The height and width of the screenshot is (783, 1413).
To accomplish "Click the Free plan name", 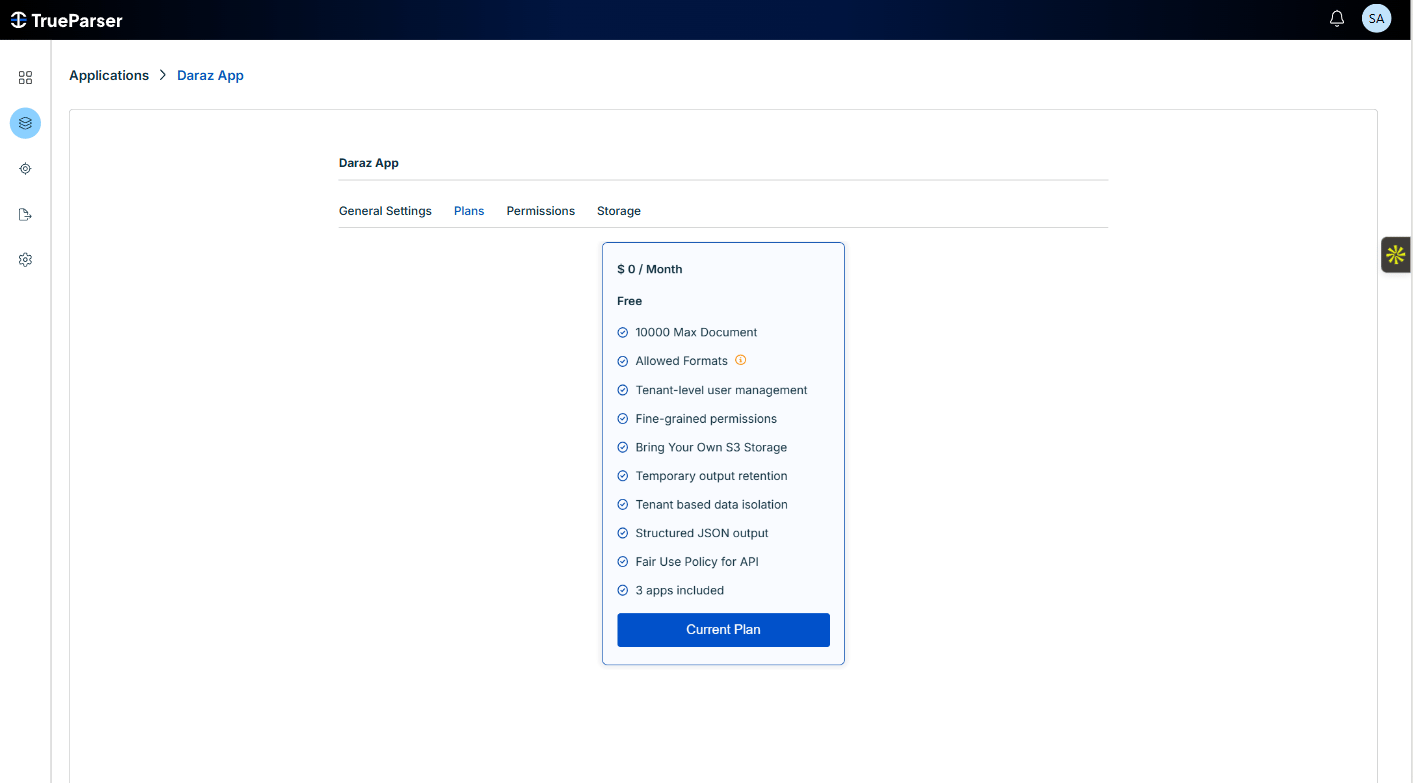I will tap(630, 301).
